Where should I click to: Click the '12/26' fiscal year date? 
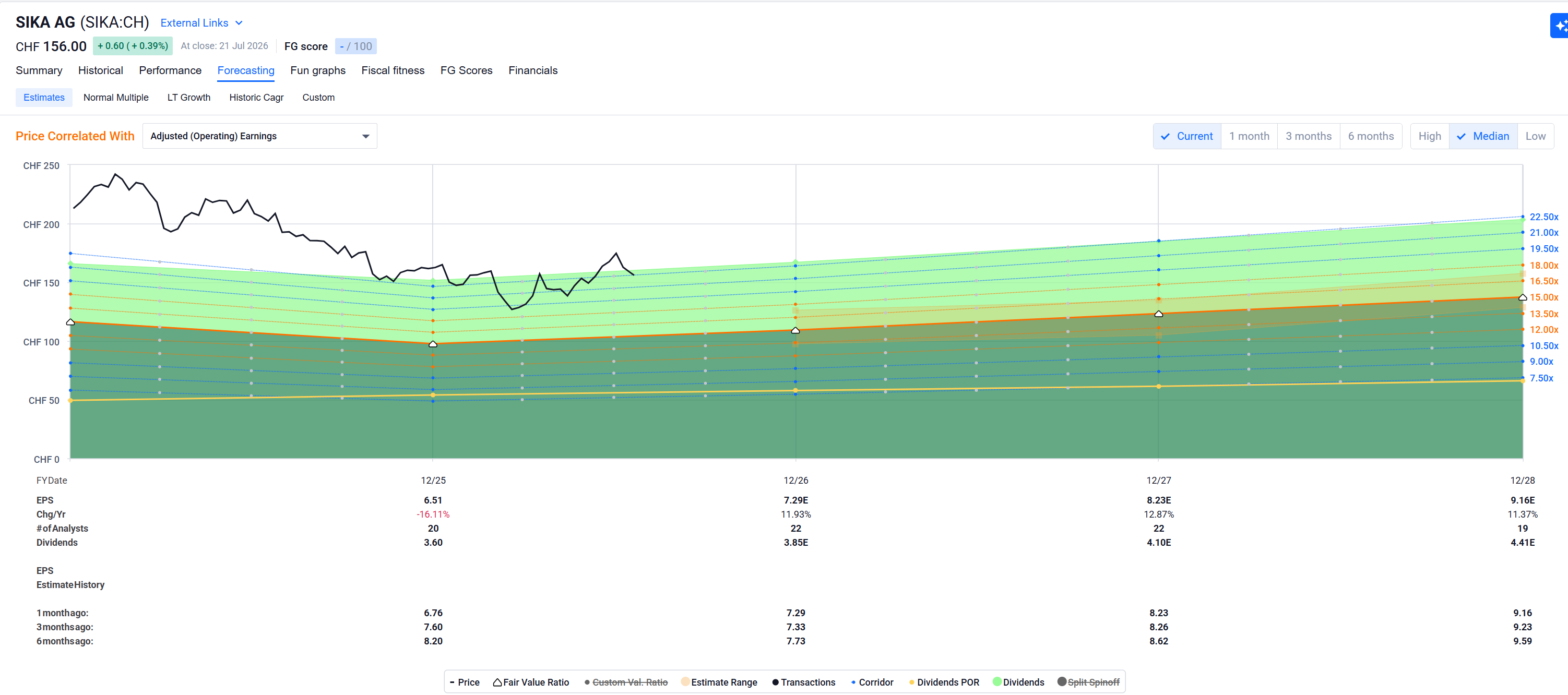pos(795,480)
